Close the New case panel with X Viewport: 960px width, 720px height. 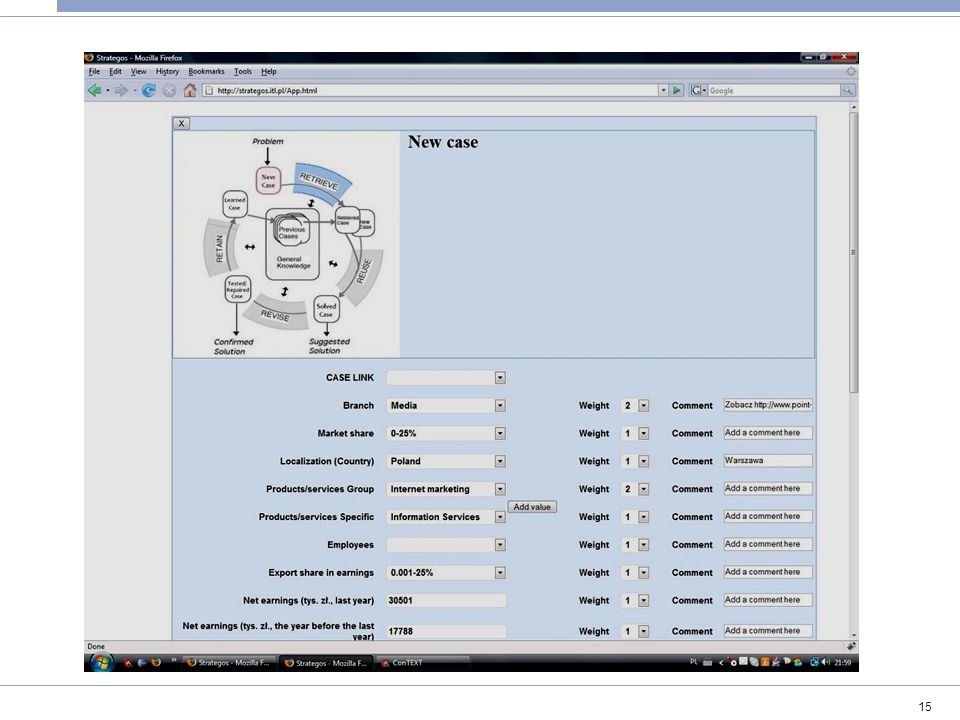(181, 123)
